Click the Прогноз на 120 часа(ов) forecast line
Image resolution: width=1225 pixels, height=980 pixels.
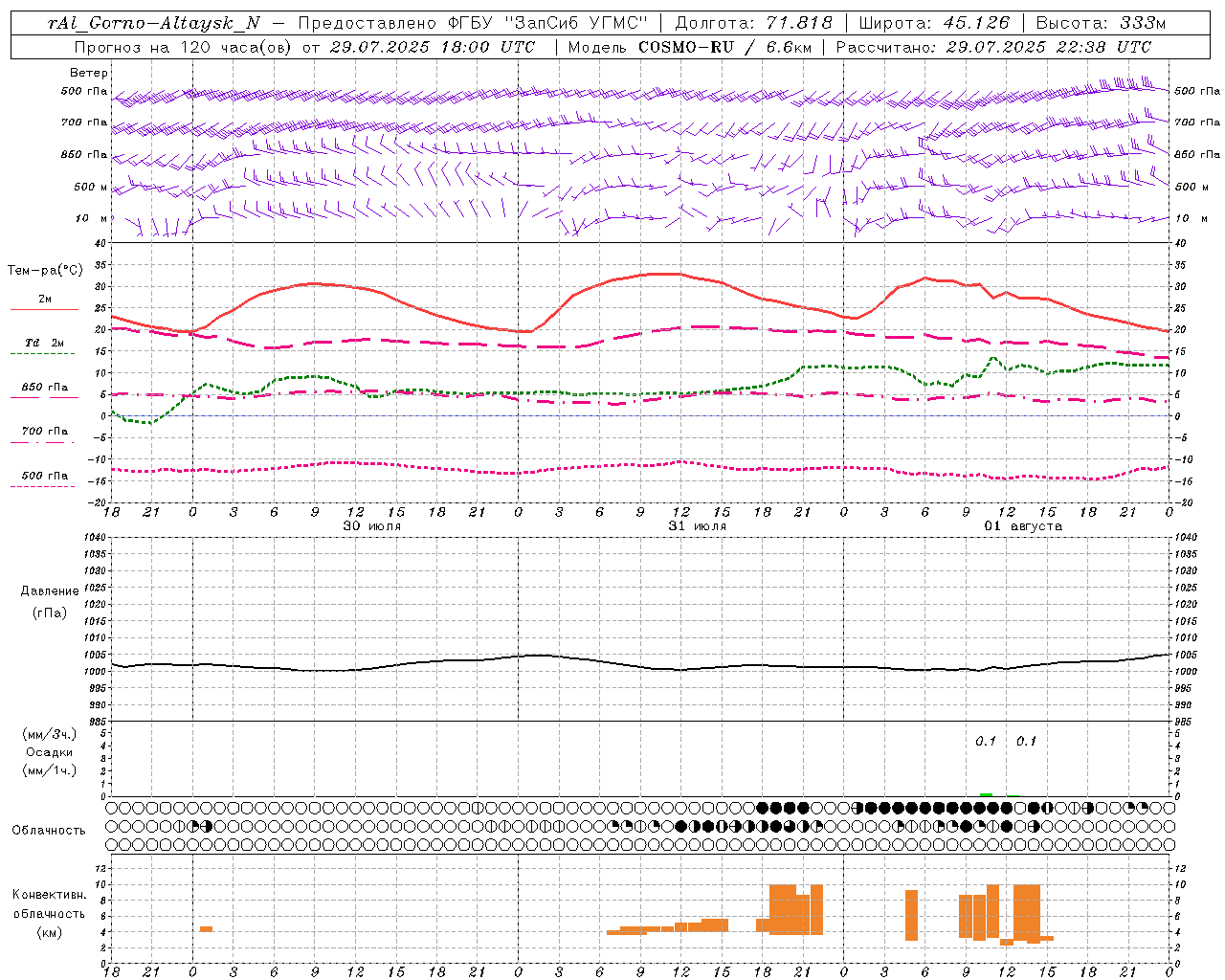coord(304,47)
